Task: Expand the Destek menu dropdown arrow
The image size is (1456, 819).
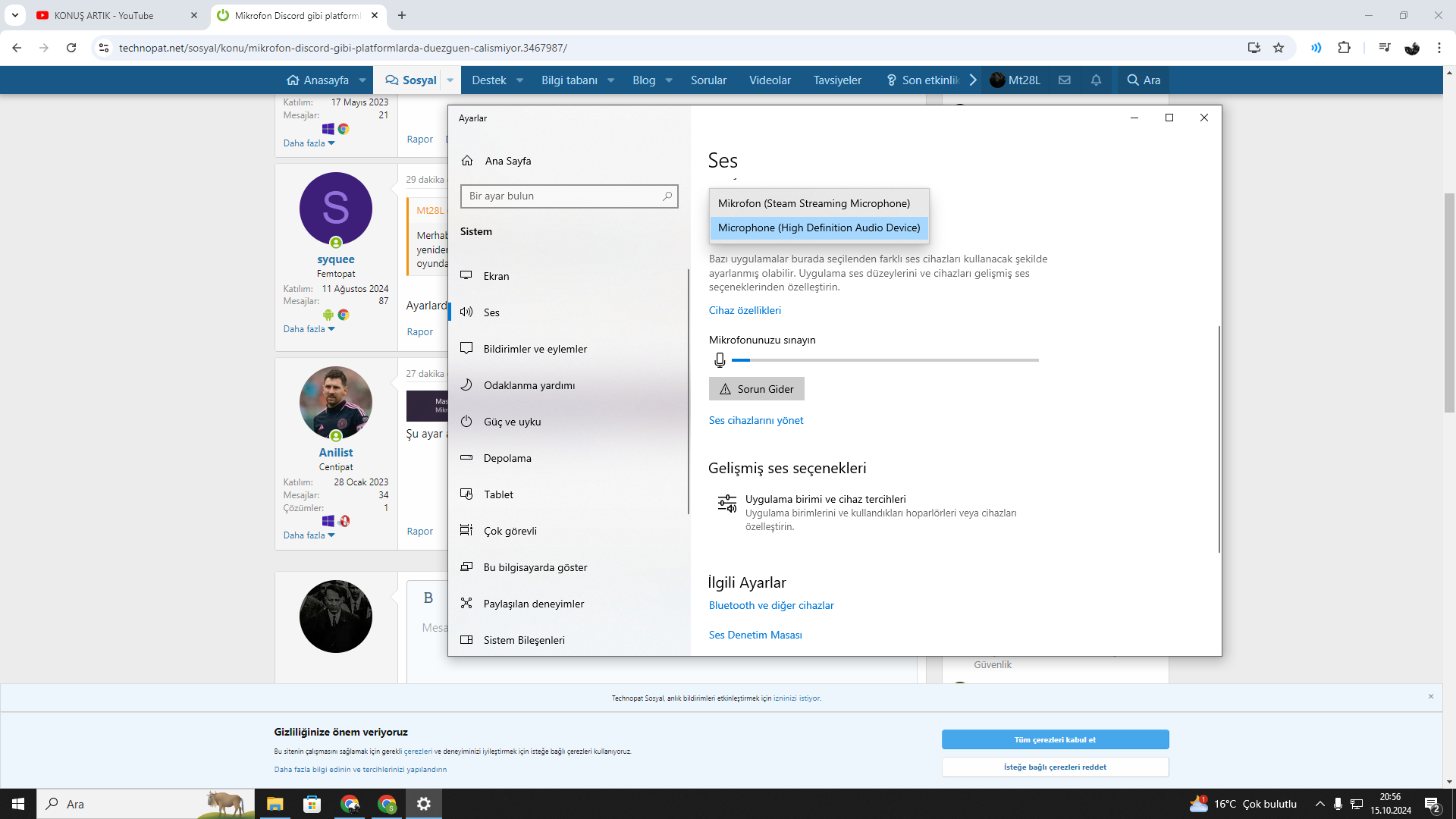Action: pyautogui.click(x=520, y=80)
